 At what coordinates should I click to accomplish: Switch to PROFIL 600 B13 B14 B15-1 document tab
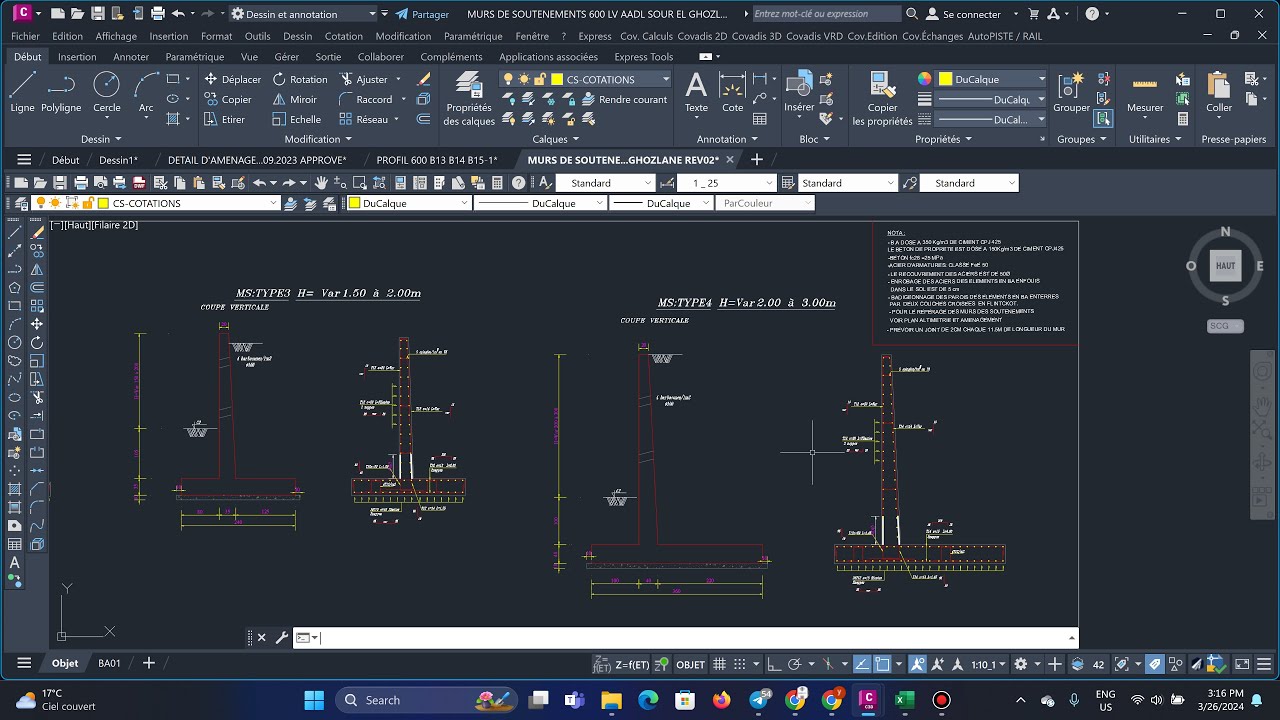[x=437, y=160]
